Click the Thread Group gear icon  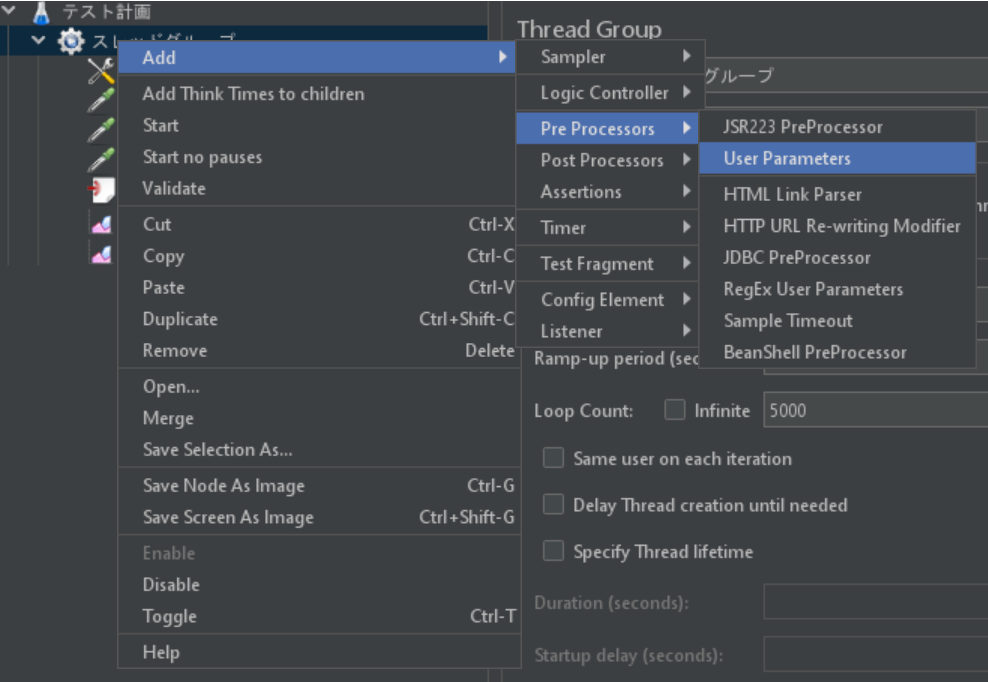[x=70, y=42]
